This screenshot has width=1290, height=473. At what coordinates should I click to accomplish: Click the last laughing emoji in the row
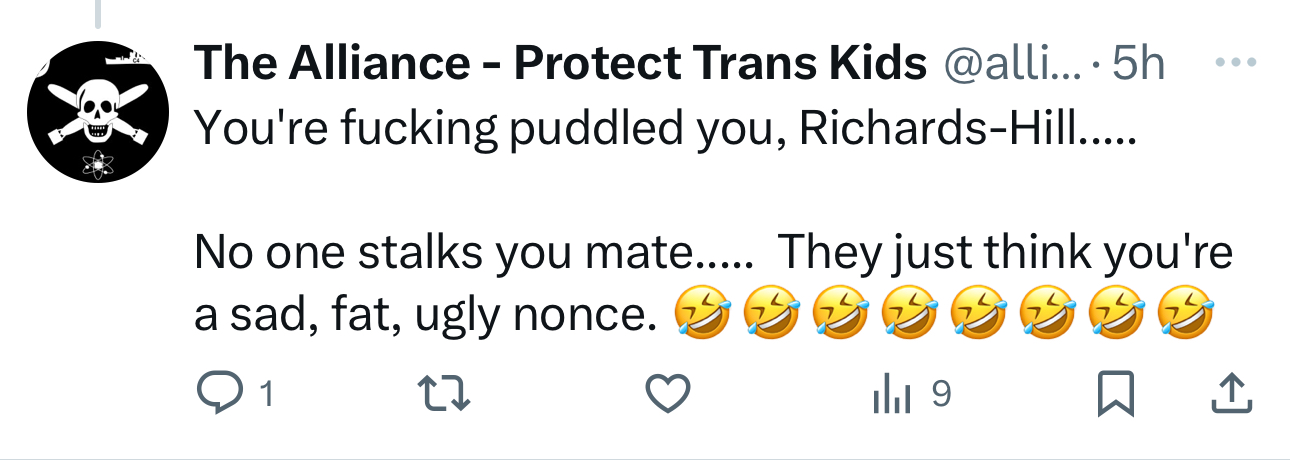click(1185, 316)
